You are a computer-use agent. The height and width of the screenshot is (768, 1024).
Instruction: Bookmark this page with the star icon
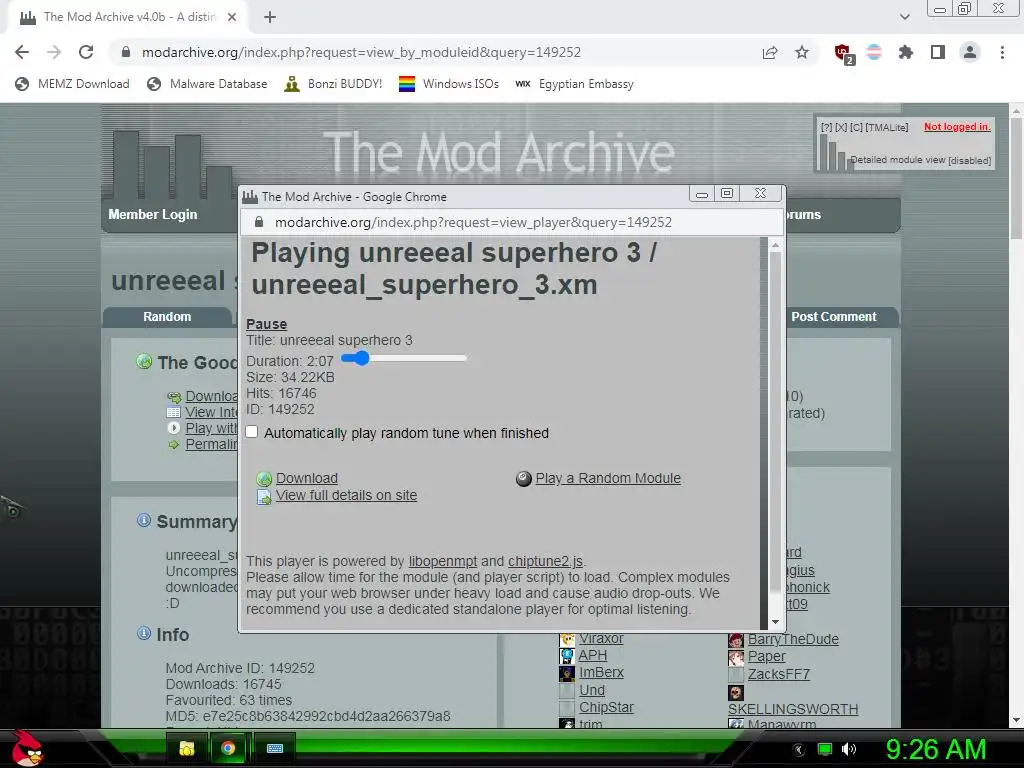point(802,52)
